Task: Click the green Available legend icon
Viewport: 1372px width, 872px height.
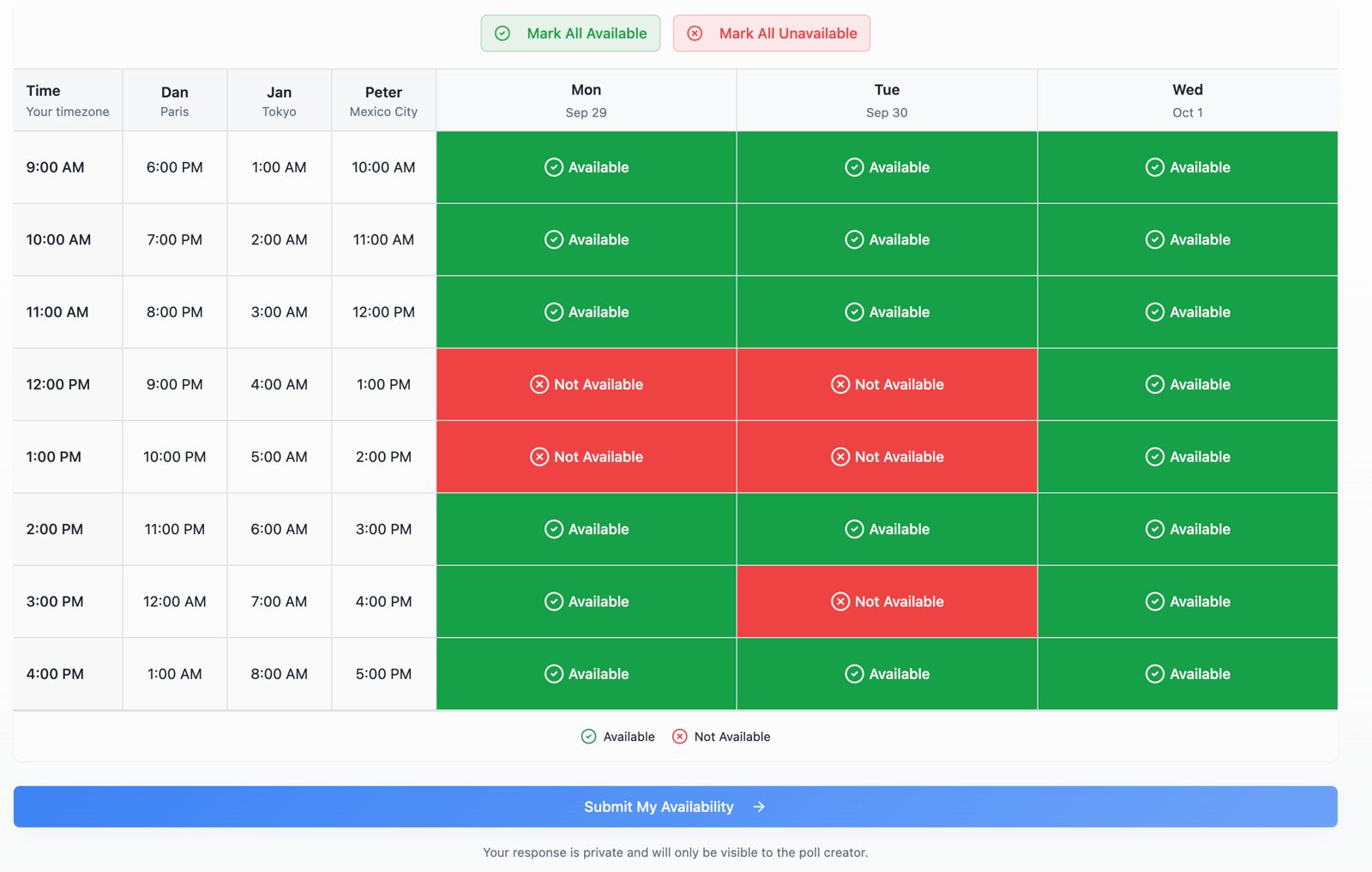Action: pos(588,737)
